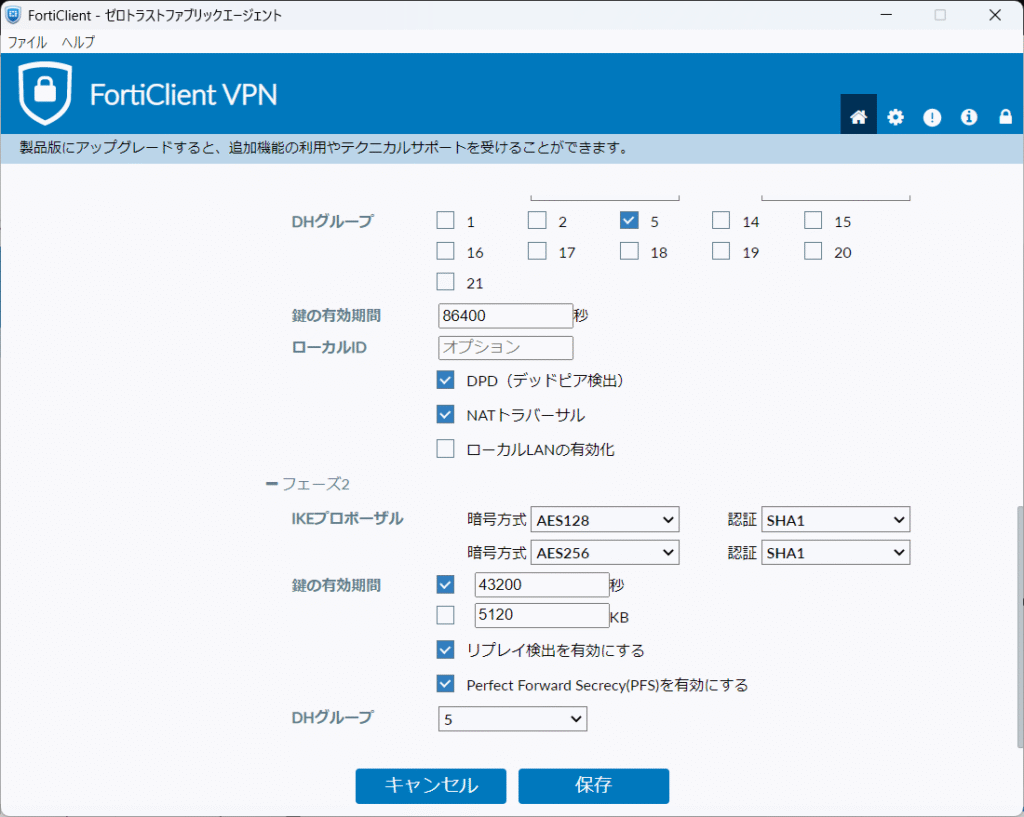The width and height of the screenshot is (1024, 817).
Task: Check DH group 17 checkbox
Action: (x=537, y=251)
